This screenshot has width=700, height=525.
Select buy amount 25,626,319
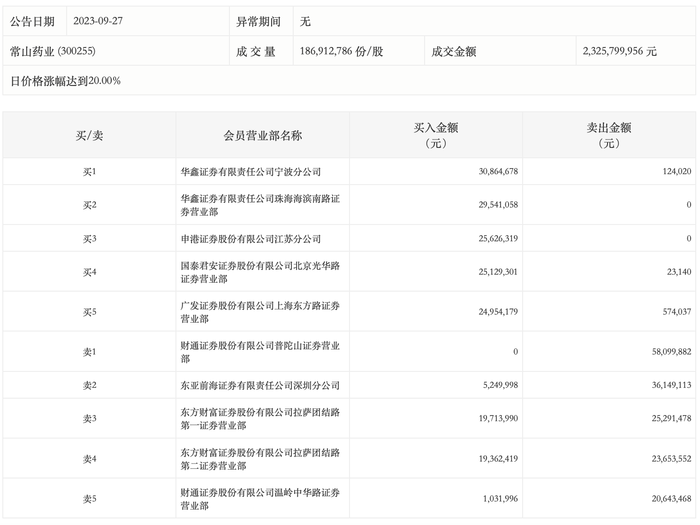click(x=498, y=239)
